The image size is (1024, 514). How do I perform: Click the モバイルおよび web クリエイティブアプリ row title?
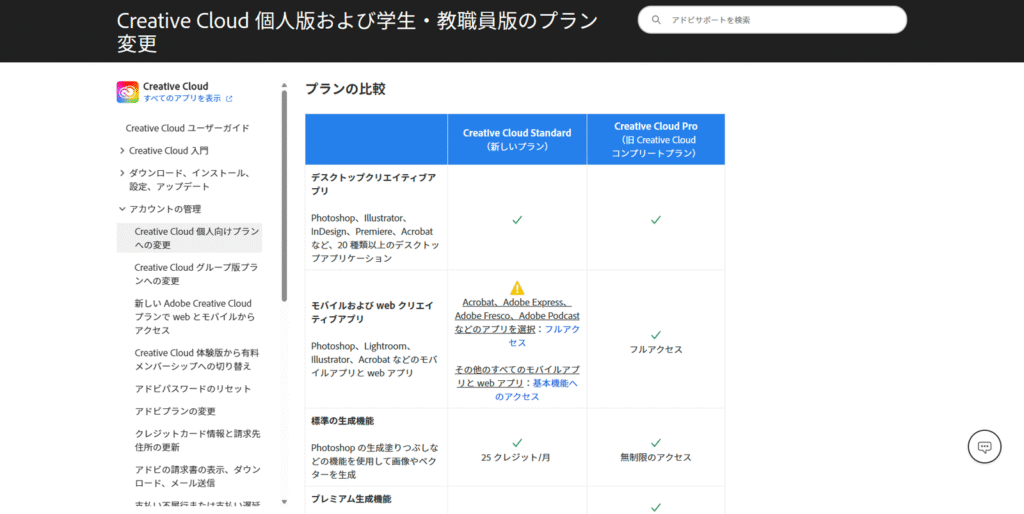pos(372,312)
